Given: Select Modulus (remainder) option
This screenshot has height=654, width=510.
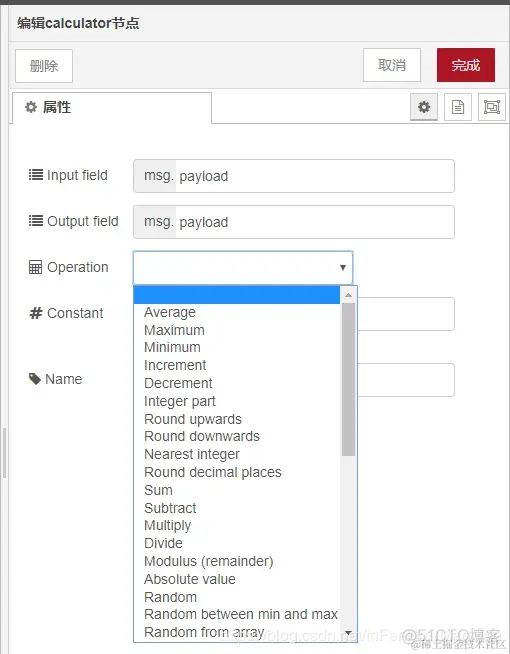Looking at the screenshot, I should pyautogui.click(x=209, y=561).
